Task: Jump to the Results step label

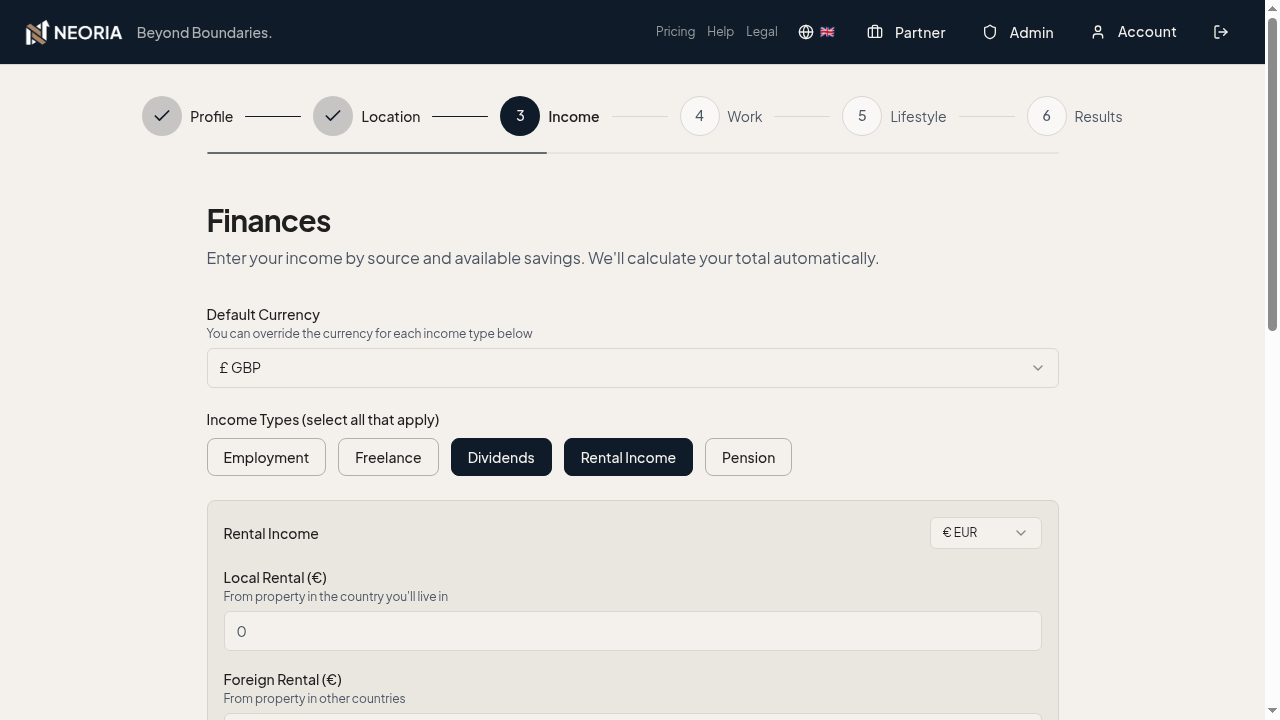Action: click(x=1098, y=117)
